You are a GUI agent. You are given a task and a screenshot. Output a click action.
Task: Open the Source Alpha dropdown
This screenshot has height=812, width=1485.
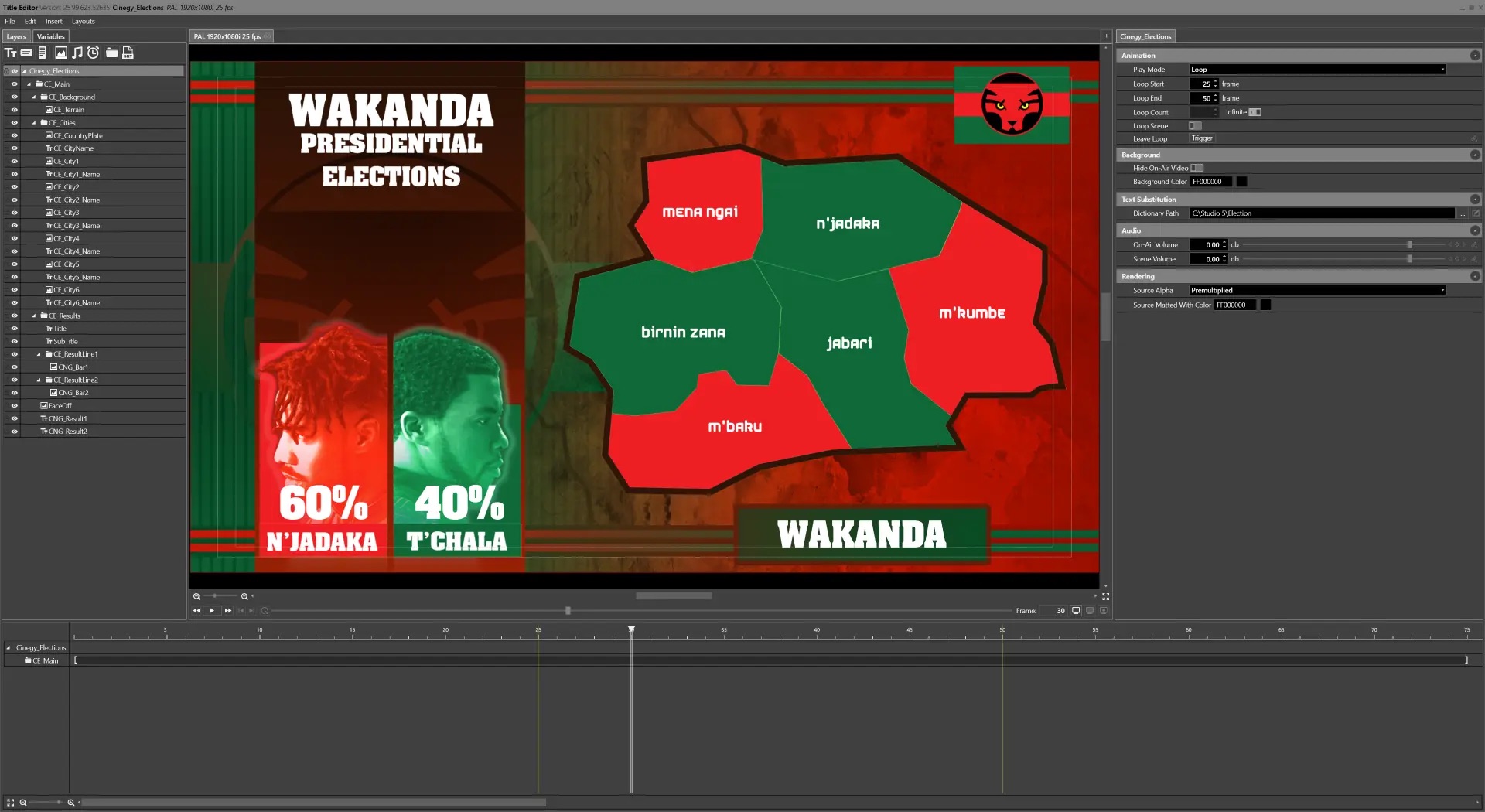(x=1317, y=291)
